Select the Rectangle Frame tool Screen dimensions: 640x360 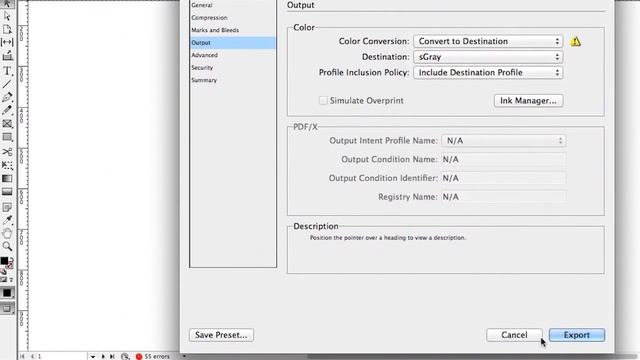pos(7,124)
